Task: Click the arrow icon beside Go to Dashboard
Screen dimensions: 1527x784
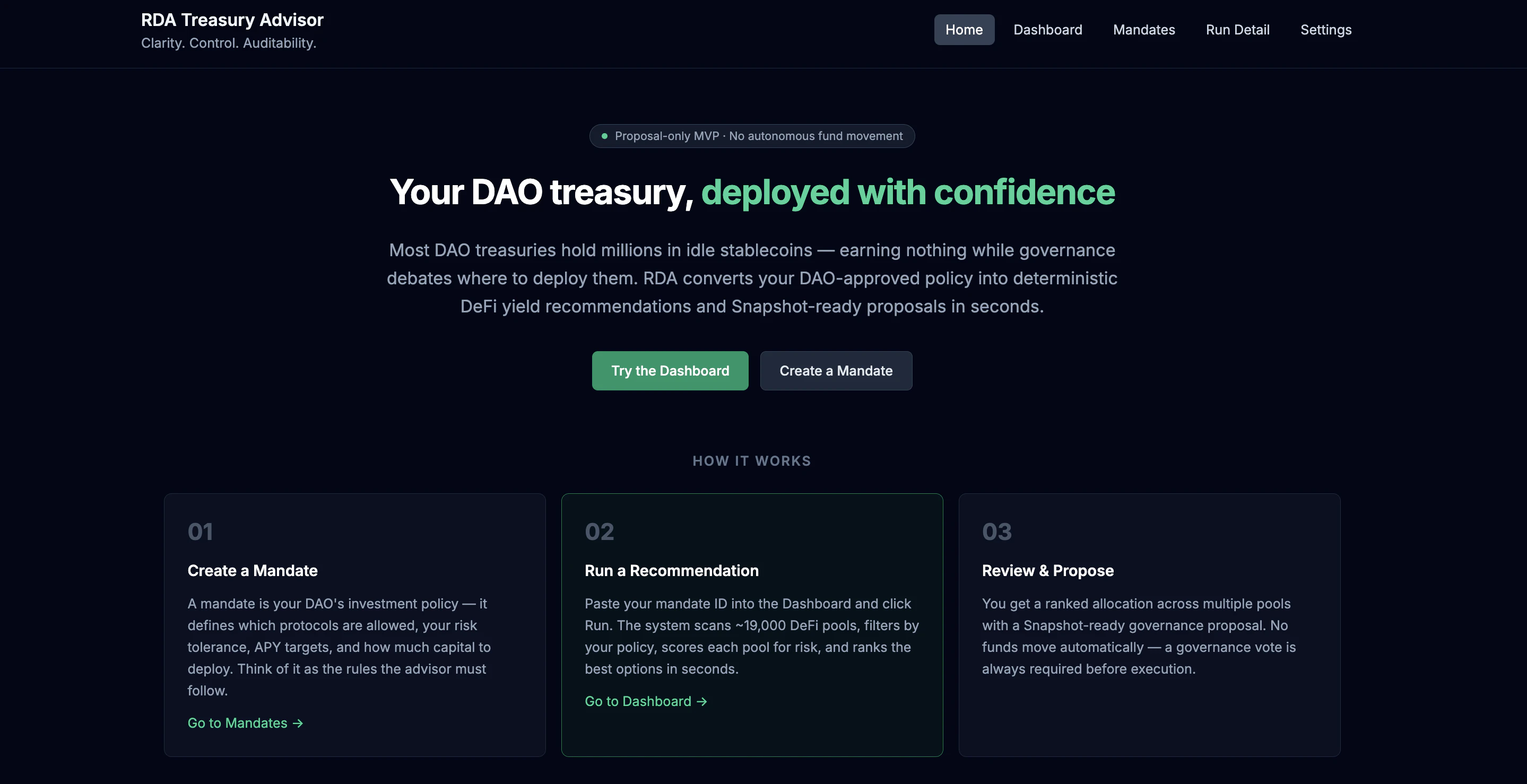Action: pos(701,701)
